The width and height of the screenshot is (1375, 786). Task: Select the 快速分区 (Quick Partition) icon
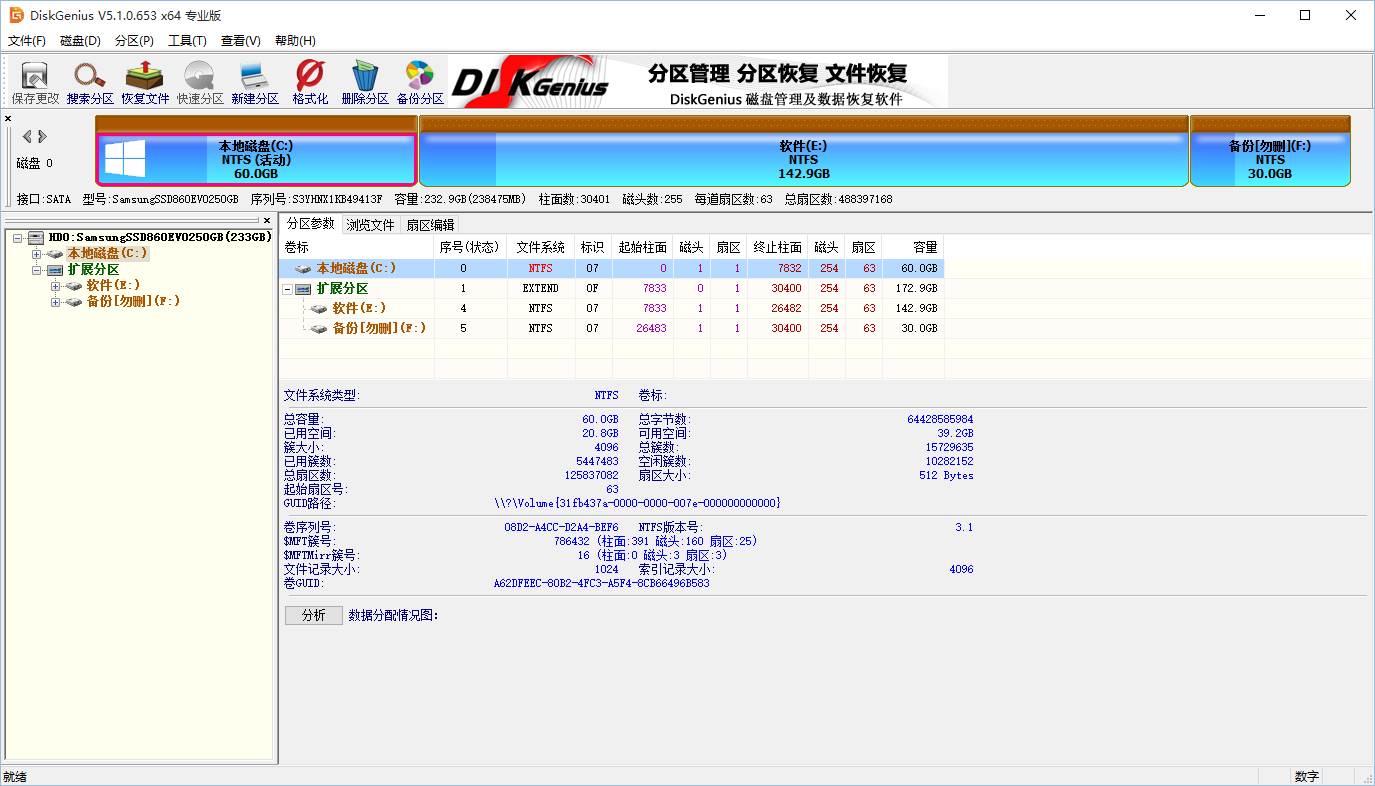[199, 81]
